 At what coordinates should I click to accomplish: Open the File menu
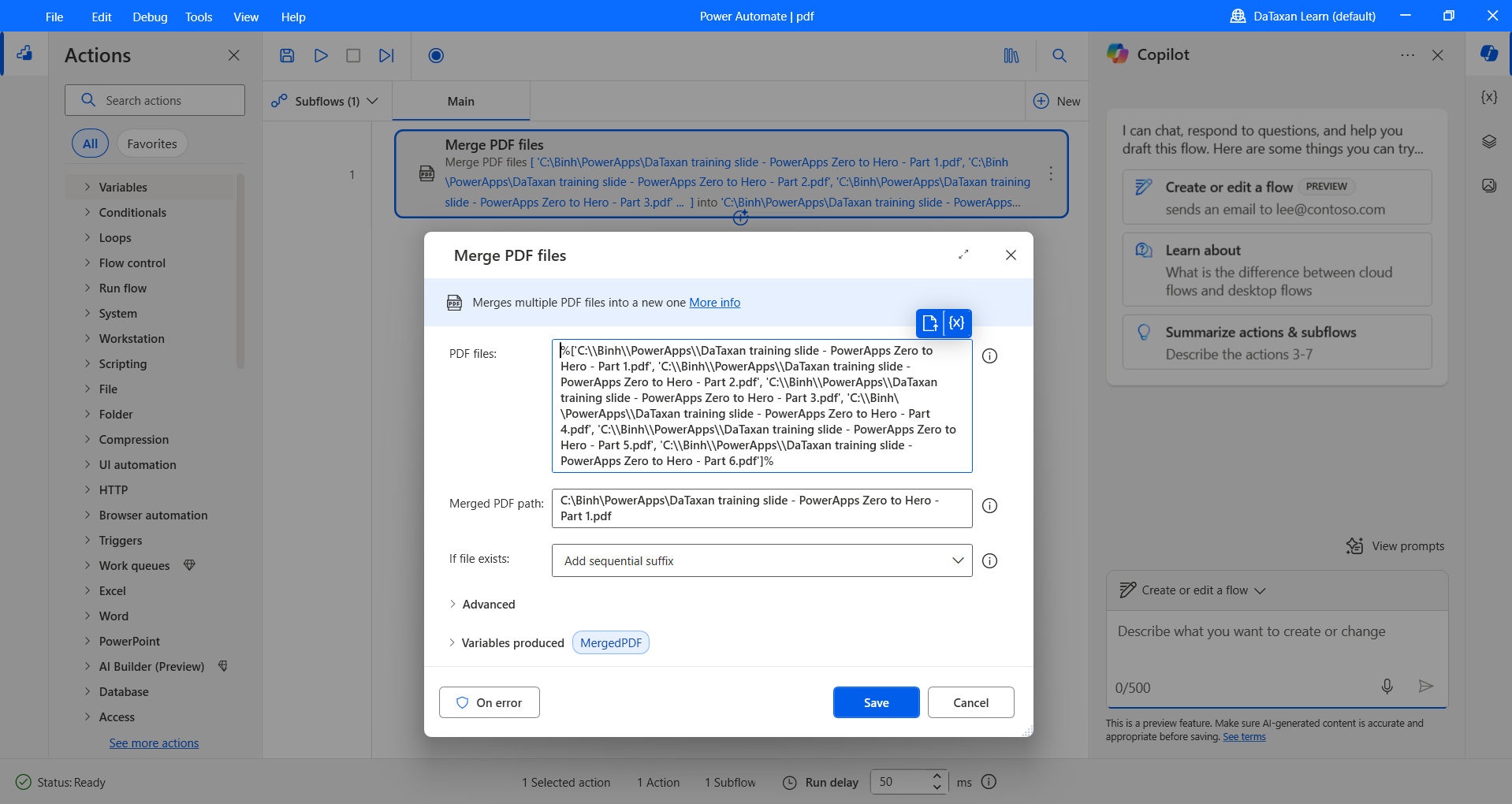click(54, 17)
